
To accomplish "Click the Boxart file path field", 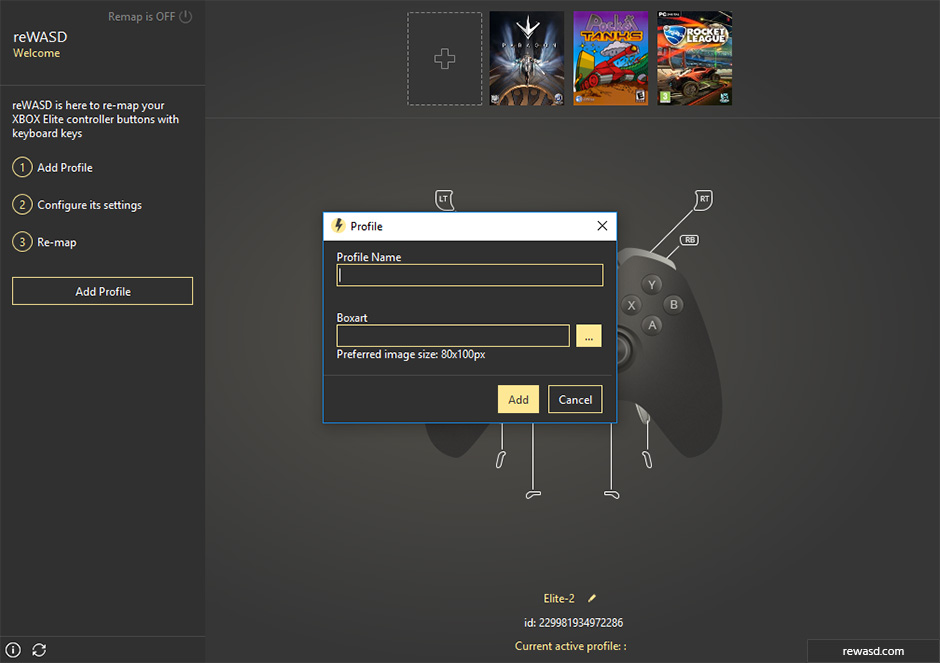I will pyautogui.click(x=453, y=336).
